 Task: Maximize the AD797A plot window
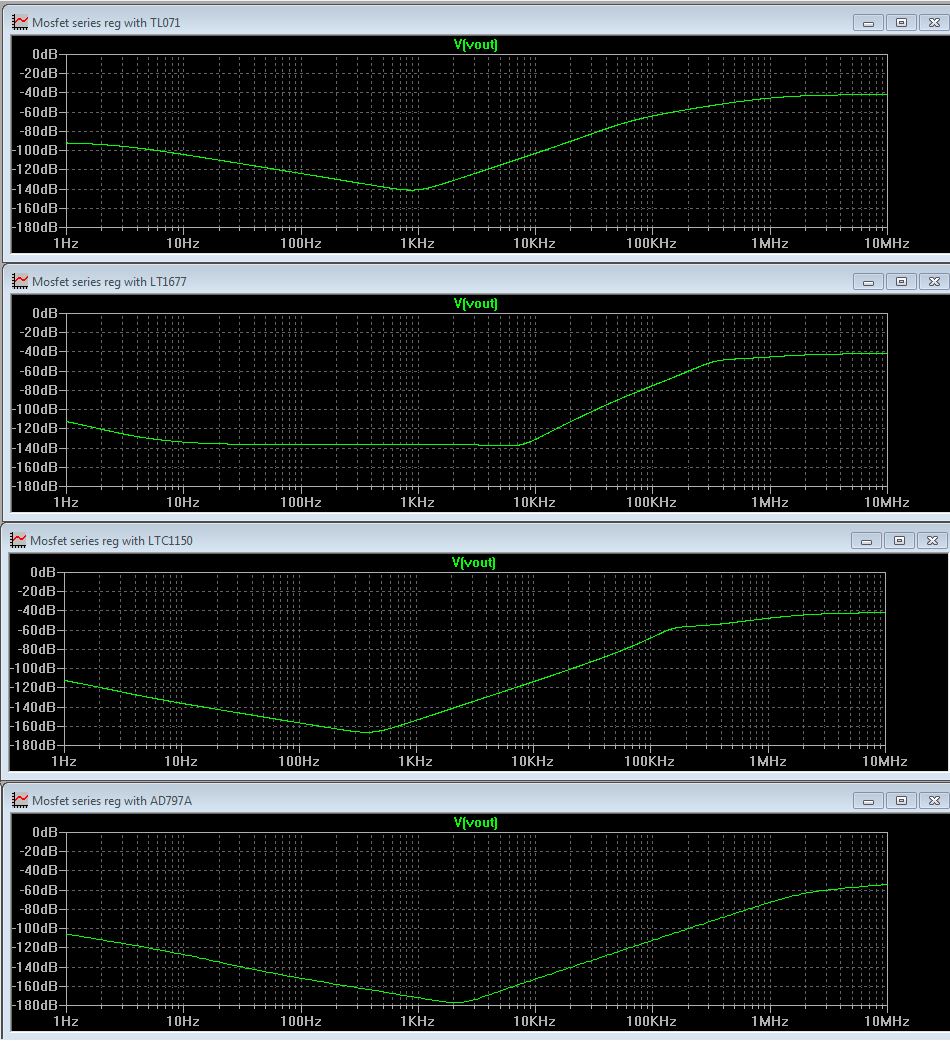901,801
